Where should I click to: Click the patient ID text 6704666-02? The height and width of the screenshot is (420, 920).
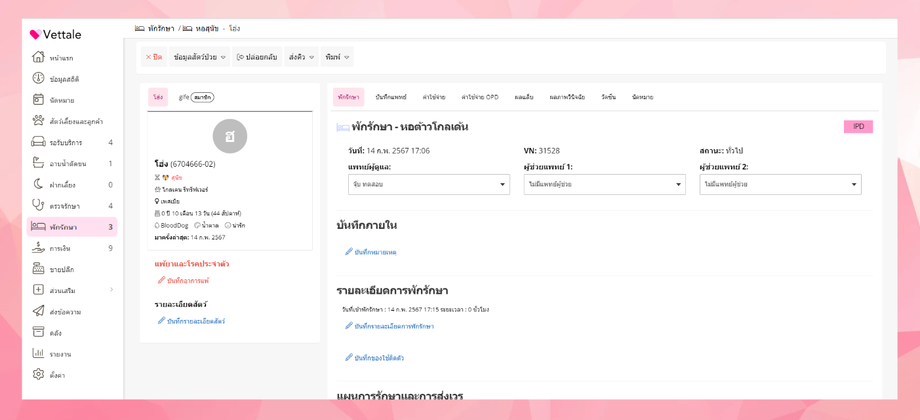(193, 164)
